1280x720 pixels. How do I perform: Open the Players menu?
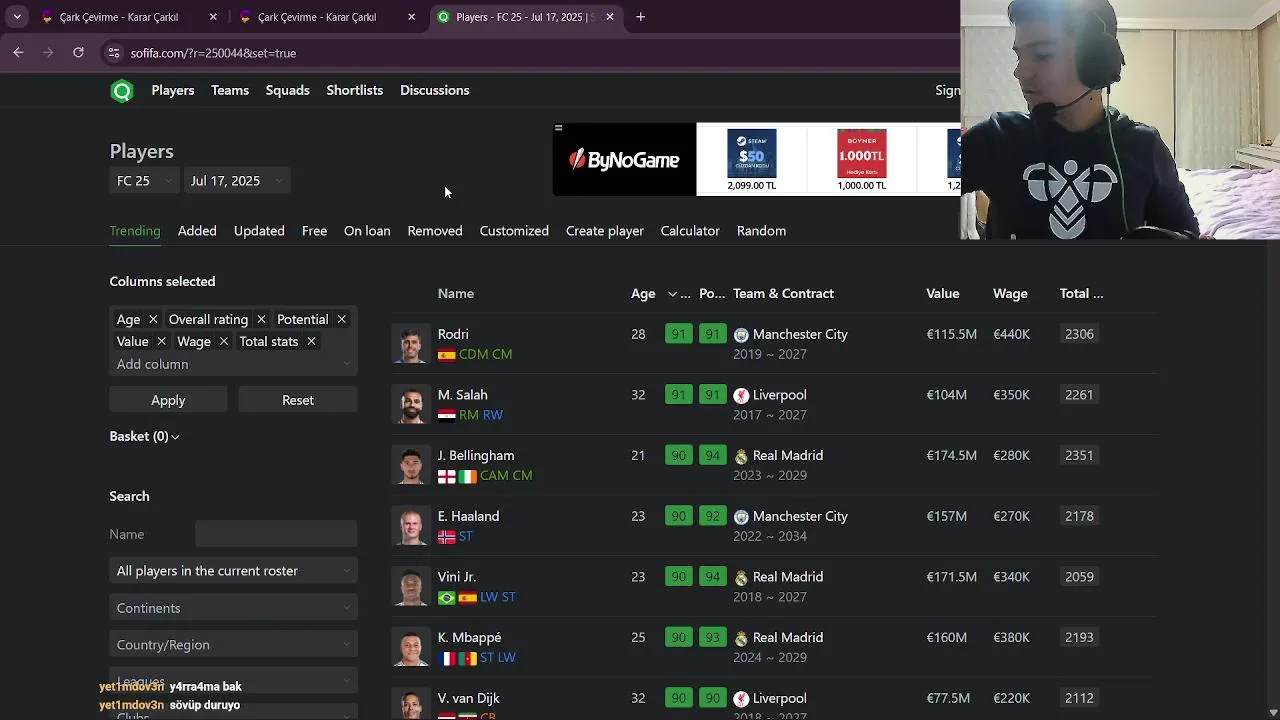click(x=173, y=90)
